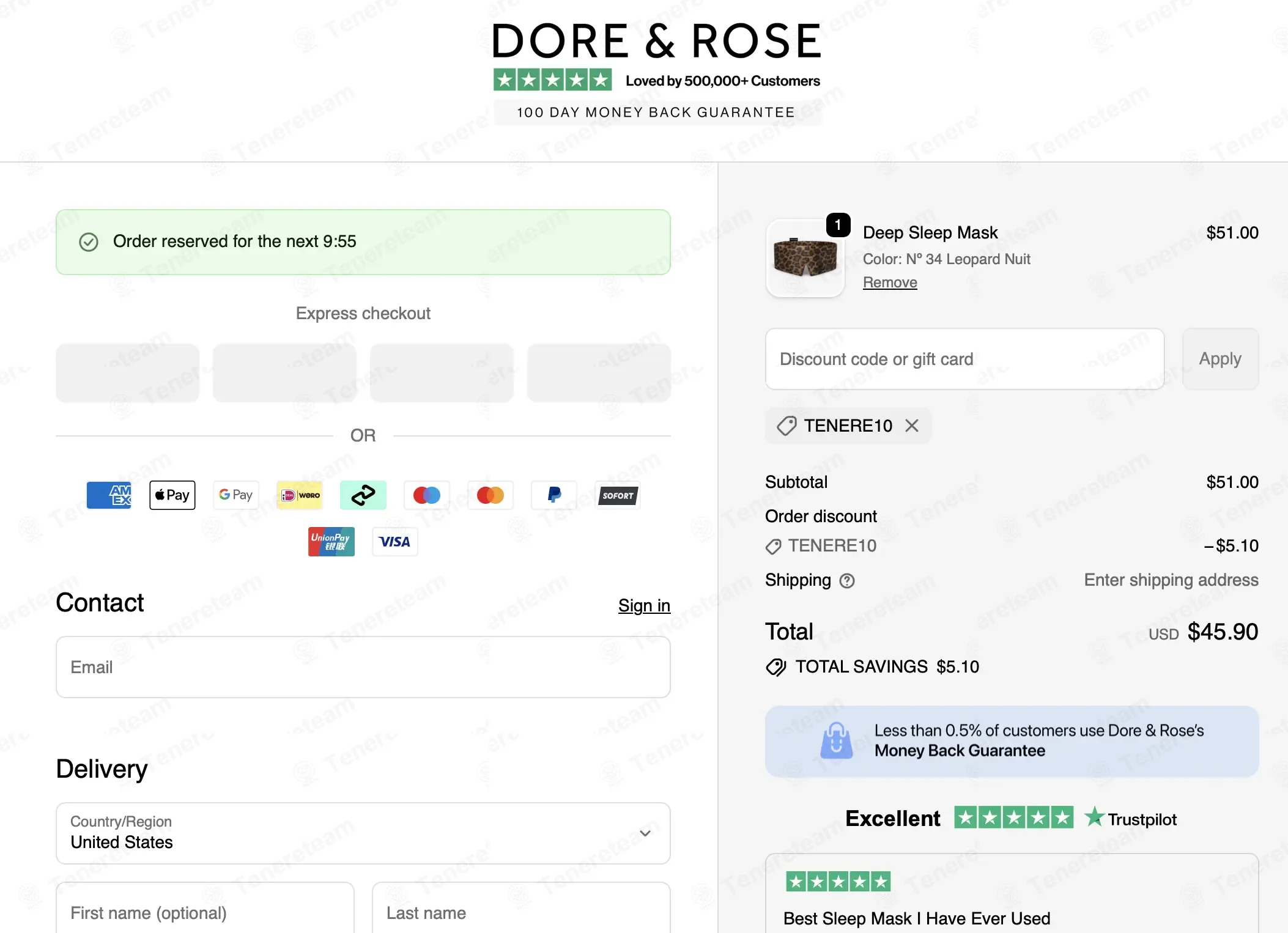Click the third express checkout placeholder button
Viewport: 1288px width, 933px height.
[442, 373]
